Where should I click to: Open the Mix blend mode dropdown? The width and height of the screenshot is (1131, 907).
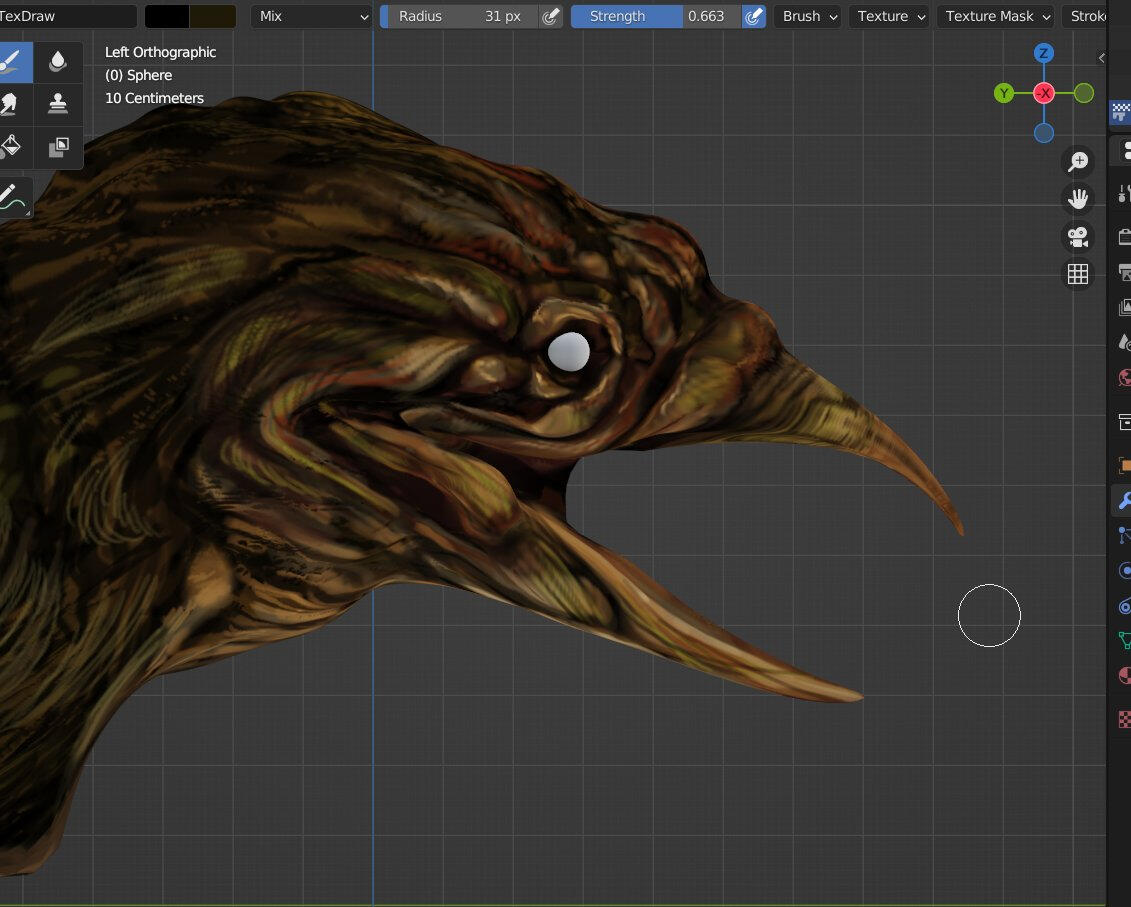[311, 16]
